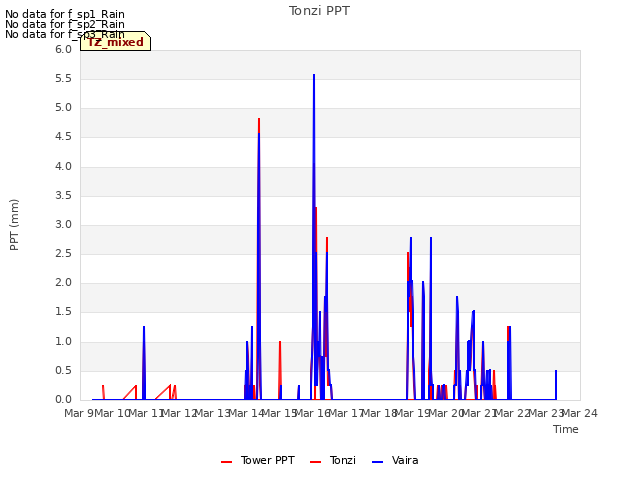The width and height of the screenshot is (640, 480).
Task: Click the 'No data for f_sp2_Rain' message
Action: [x=64, y=24]
